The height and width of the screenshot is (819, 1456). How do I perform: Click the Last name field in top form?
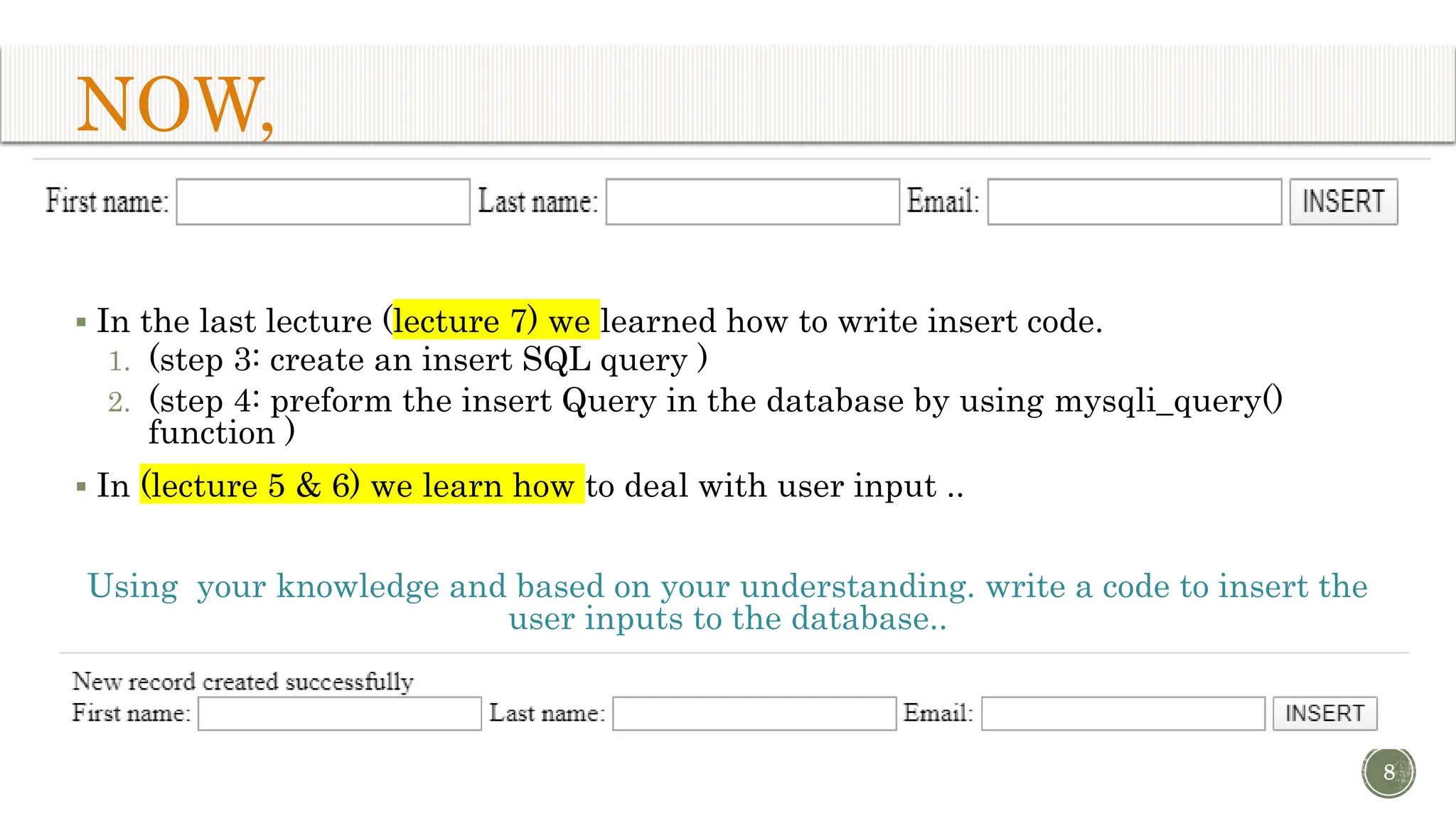(x=753, y=202)
